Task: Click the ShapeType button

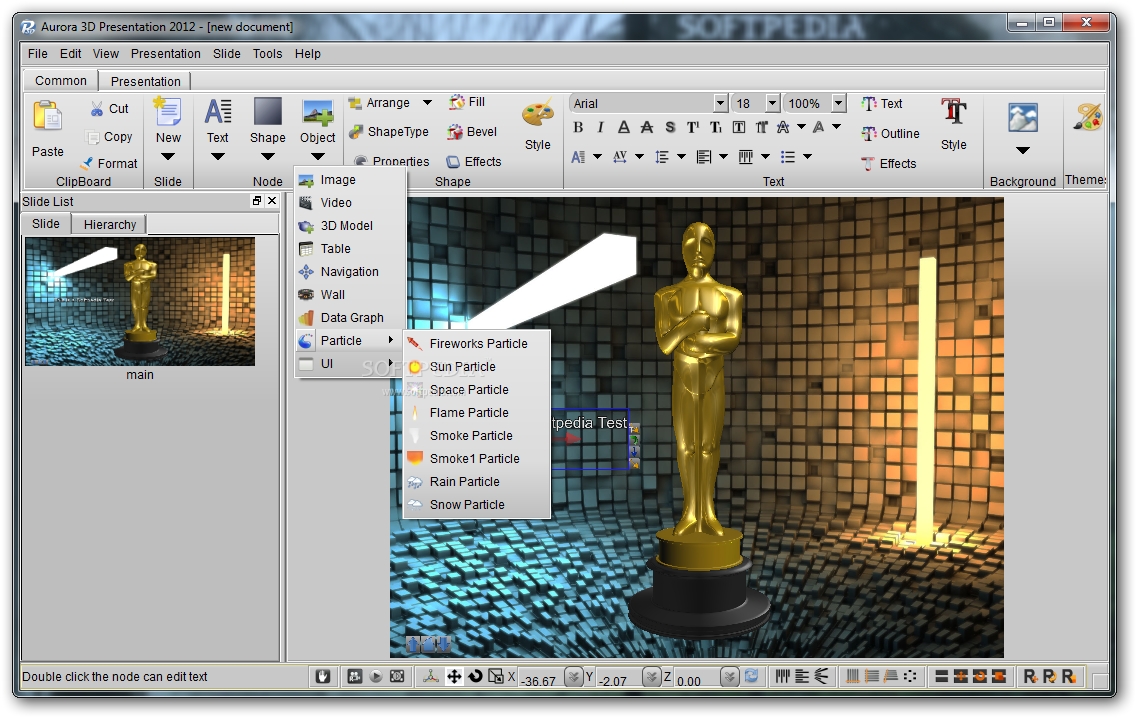Action: click(x=389, y=132)
